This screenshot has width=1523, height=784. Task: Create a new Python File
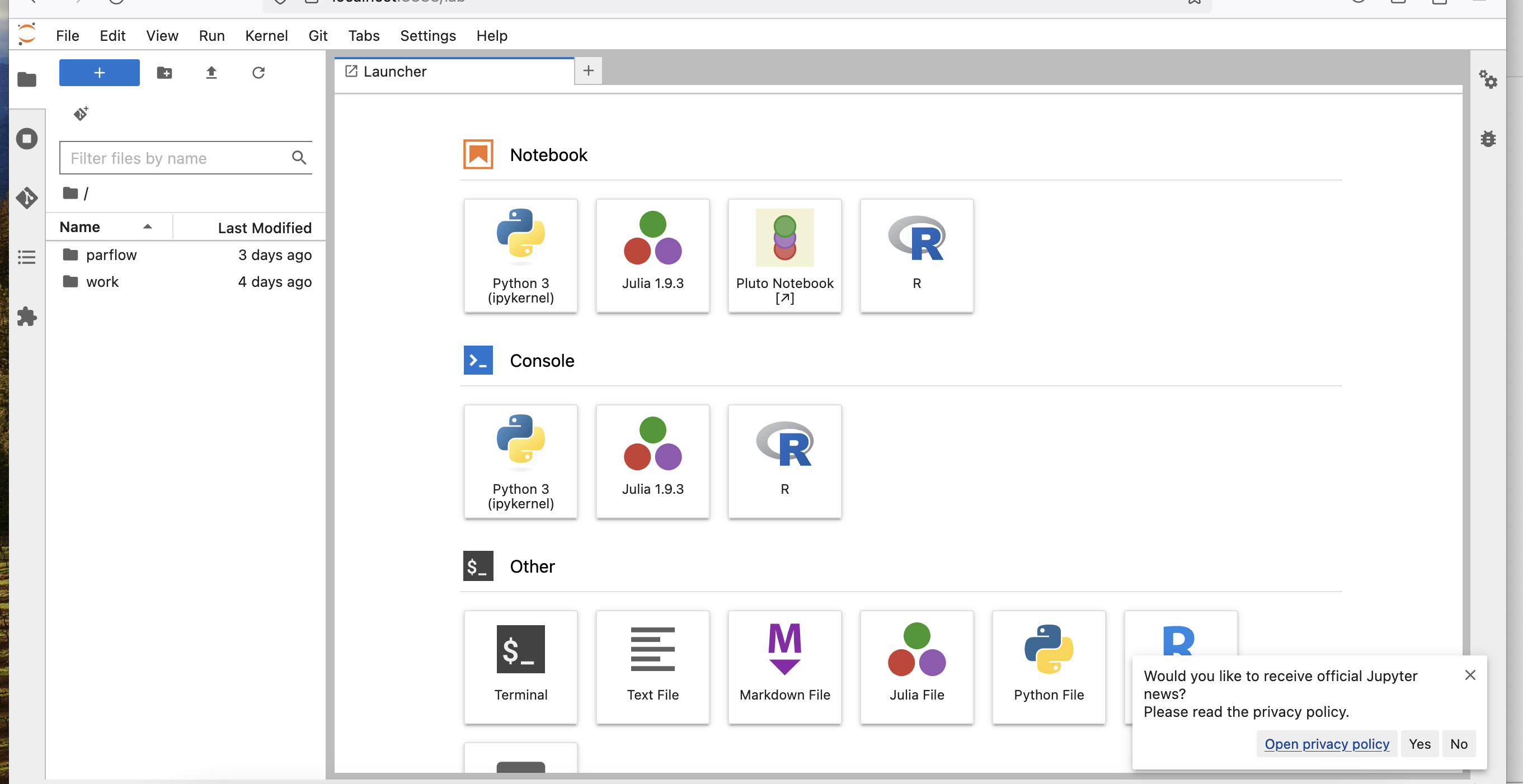(1049, 667)
